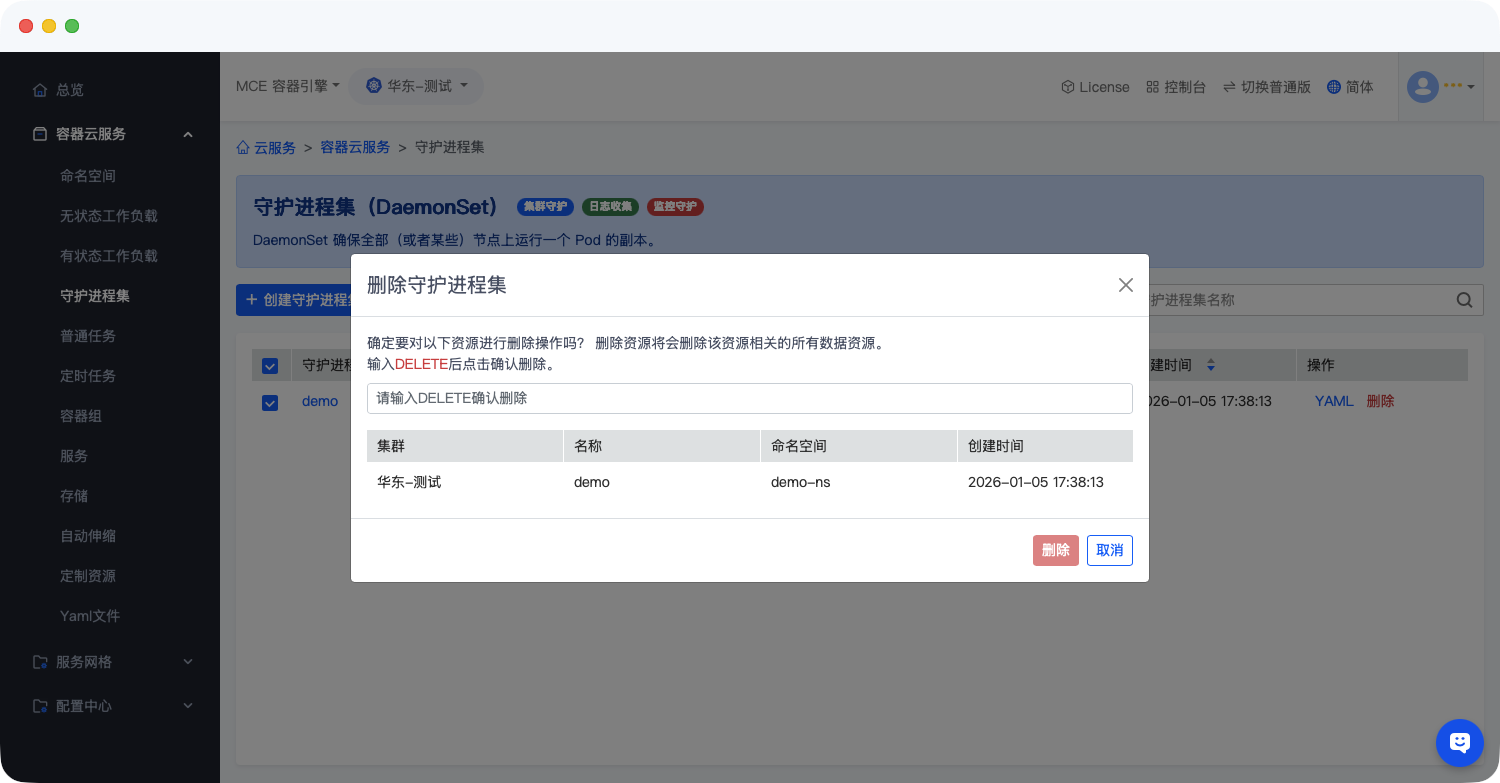Image resolution: width=1500 pixels, height=783 pixels.
Task: Open 总览 overview in the sidebar
Action: (70, 90)
